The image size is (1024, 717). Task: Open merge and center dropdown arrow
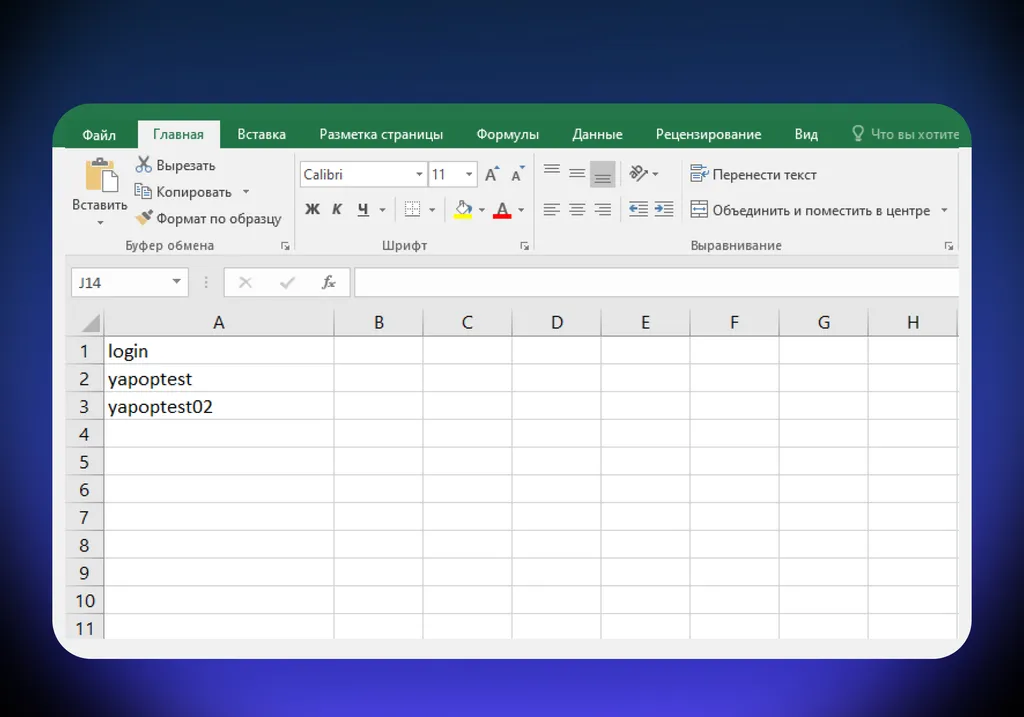coord(944,210)
